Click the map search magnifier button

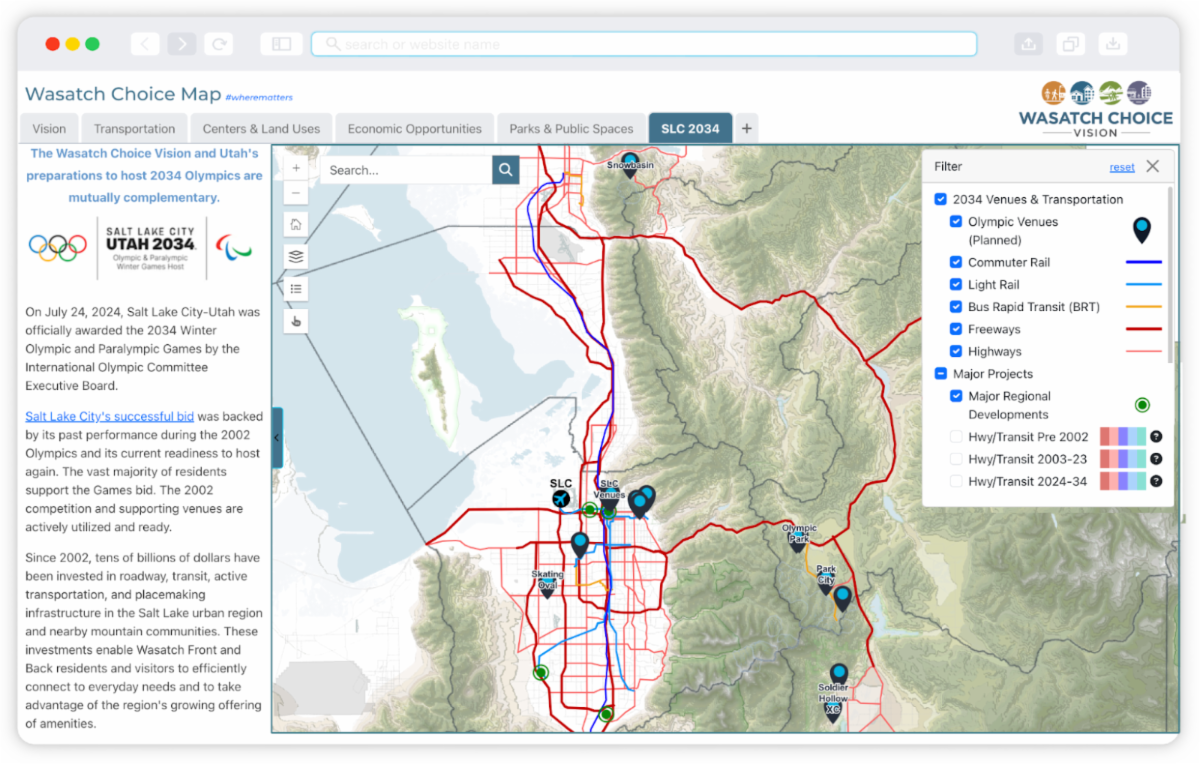[x=506, y=170]
